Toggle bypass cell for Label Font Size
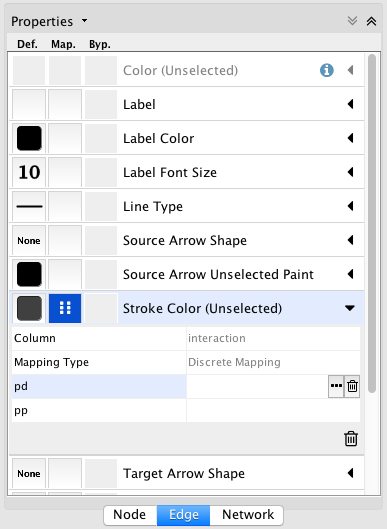This screenshot has height=529, width=387. pyautogui.click(x=101, y=172)
